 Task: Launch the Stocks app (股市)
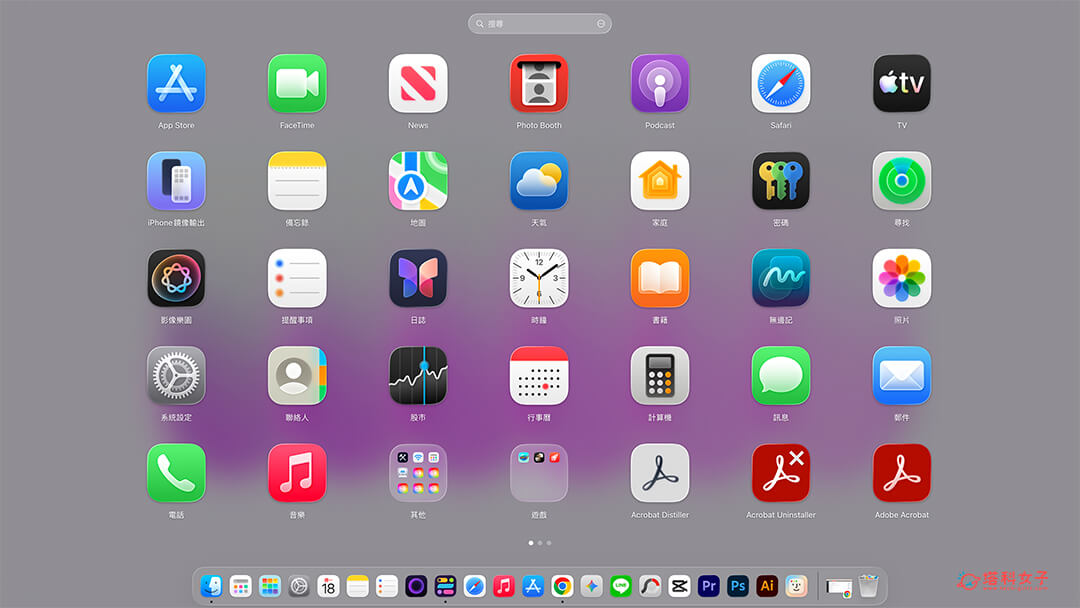pos(418,375)
